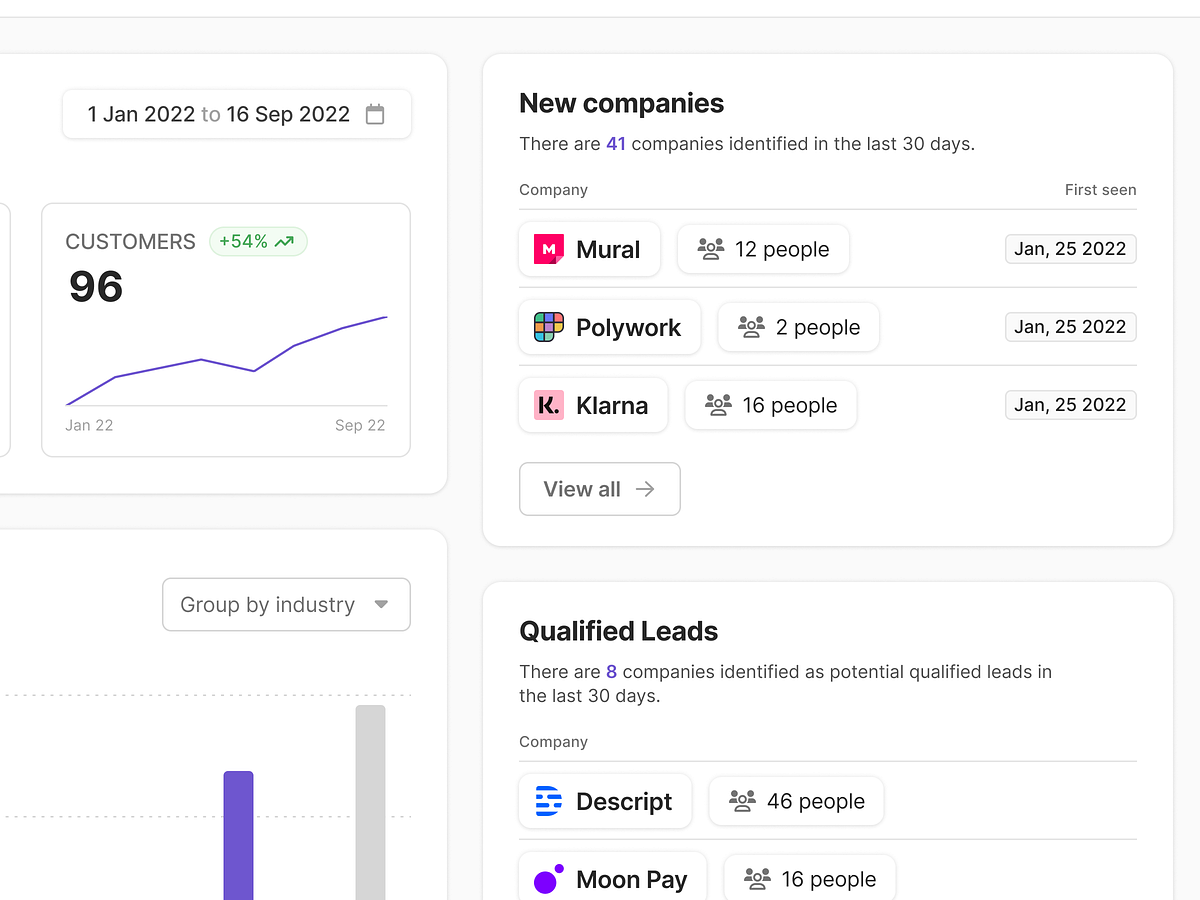Click the Polywork logo icon
This screenshot has height=900, width=1200.
coord(549,327)
